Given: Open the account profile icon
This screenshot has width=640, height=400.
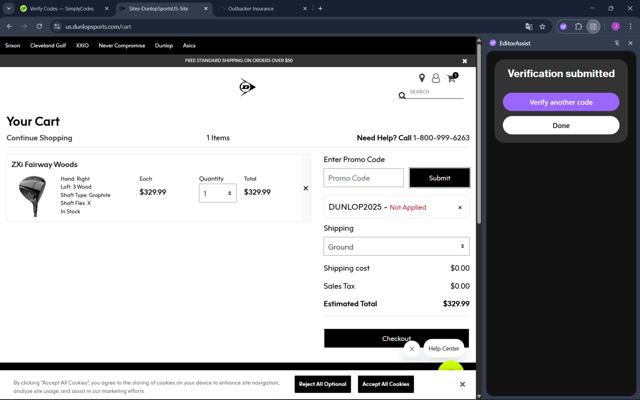Looking at the screenshot, I should coord(436,78).
